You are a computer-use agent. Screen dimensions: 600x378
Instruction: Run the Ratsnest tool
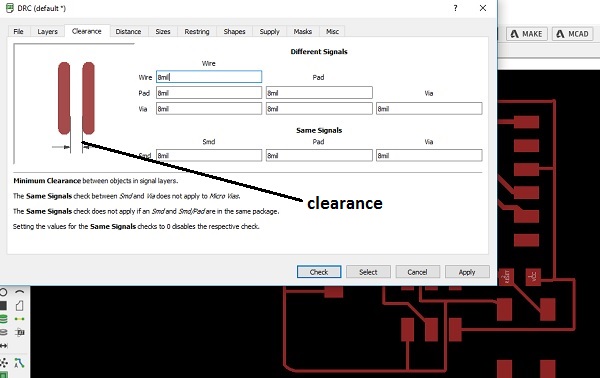(x=3, y=362)
